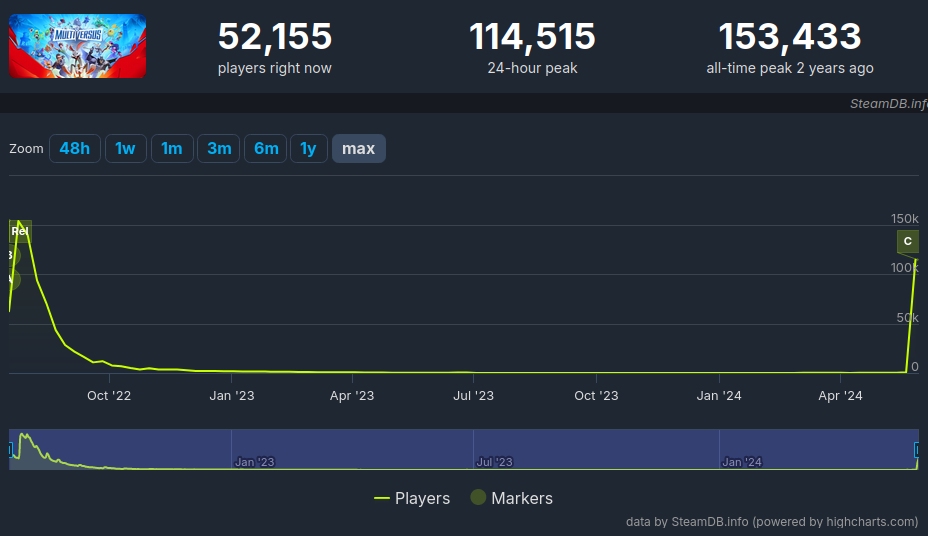Image resolution: width=928 pixels, height=536 pixels.
Task: Set chart zoom to 48h
Action: tap(74, 149)
